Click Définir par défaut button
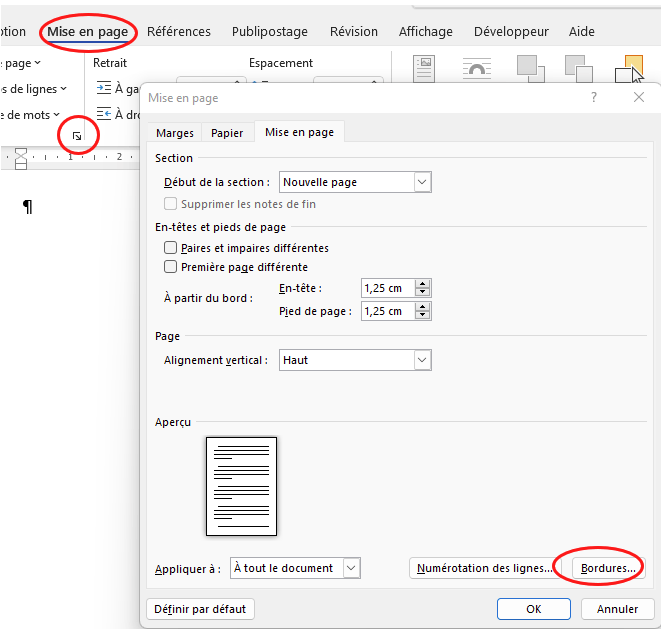This screenshot has height=629, width=661. pos(200,609)
